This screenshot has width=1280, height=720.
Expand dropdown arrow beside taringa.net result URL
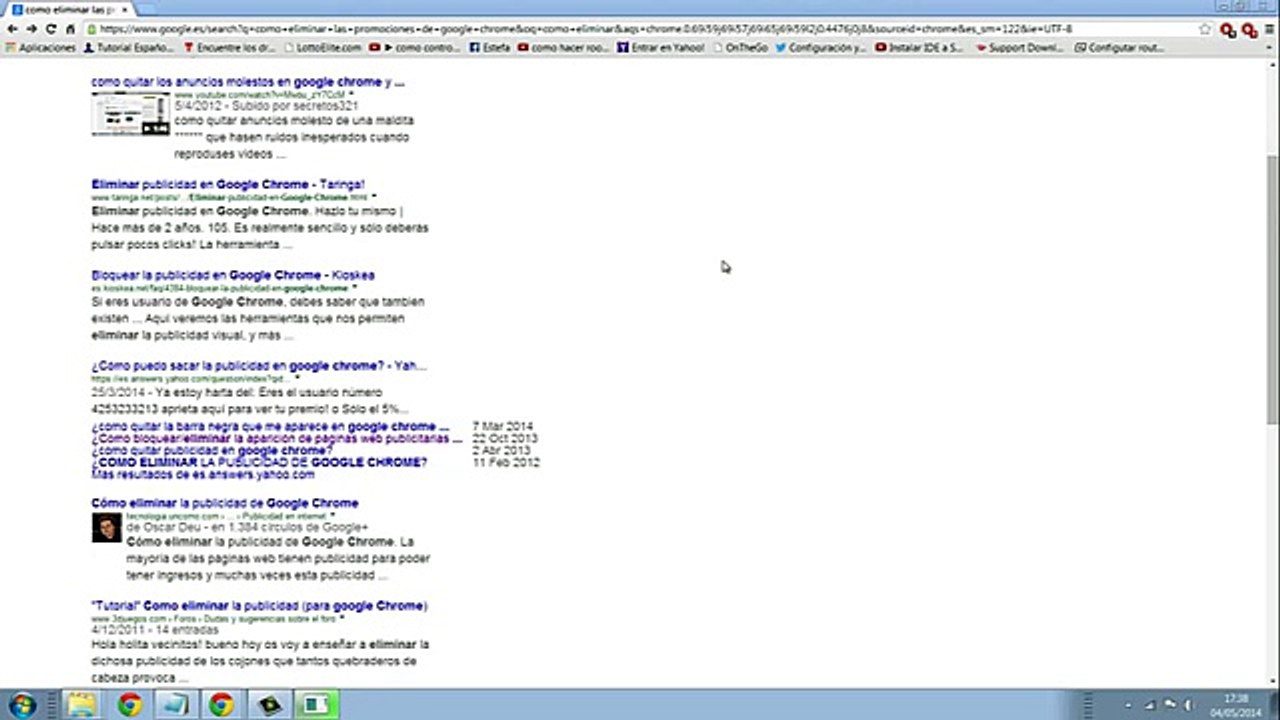tap(374, 197)
